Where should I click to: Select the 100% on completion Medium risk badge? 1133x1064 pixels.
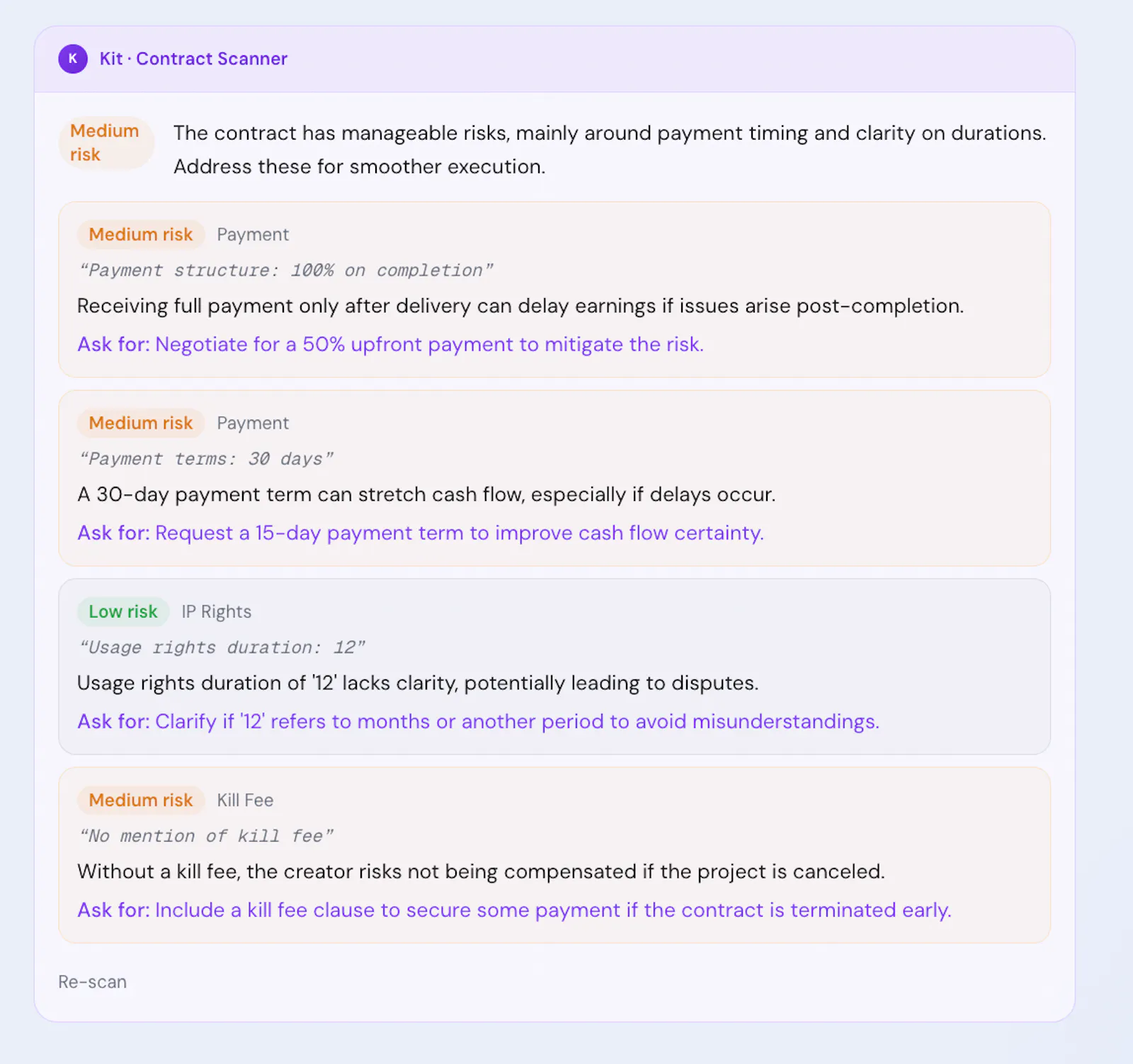click(x=141, y=234)
